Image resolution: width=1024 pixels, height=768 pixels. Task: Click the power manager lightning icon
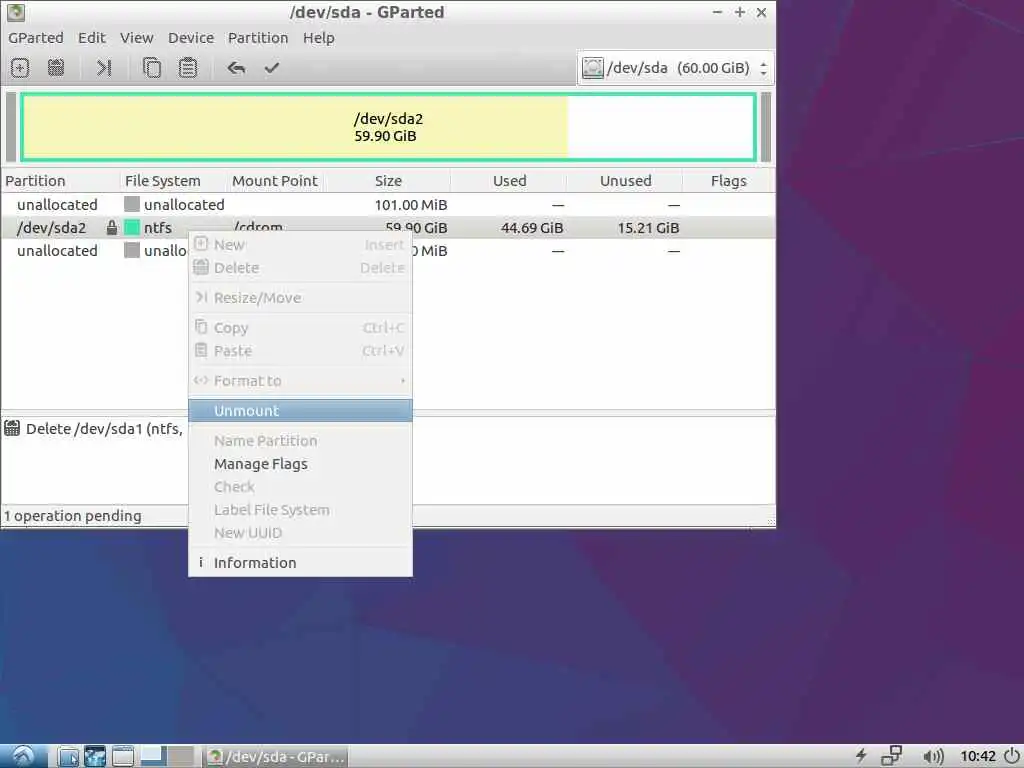(861, 756)
